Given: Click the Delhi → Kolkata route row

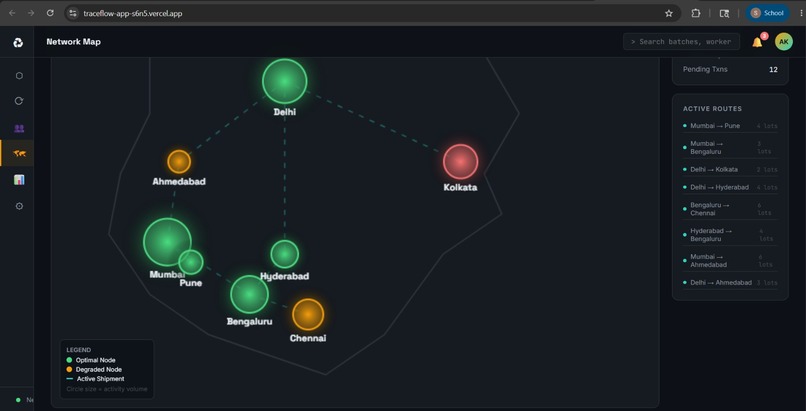Looking at the screenshot, I should (x=730, y=170).
